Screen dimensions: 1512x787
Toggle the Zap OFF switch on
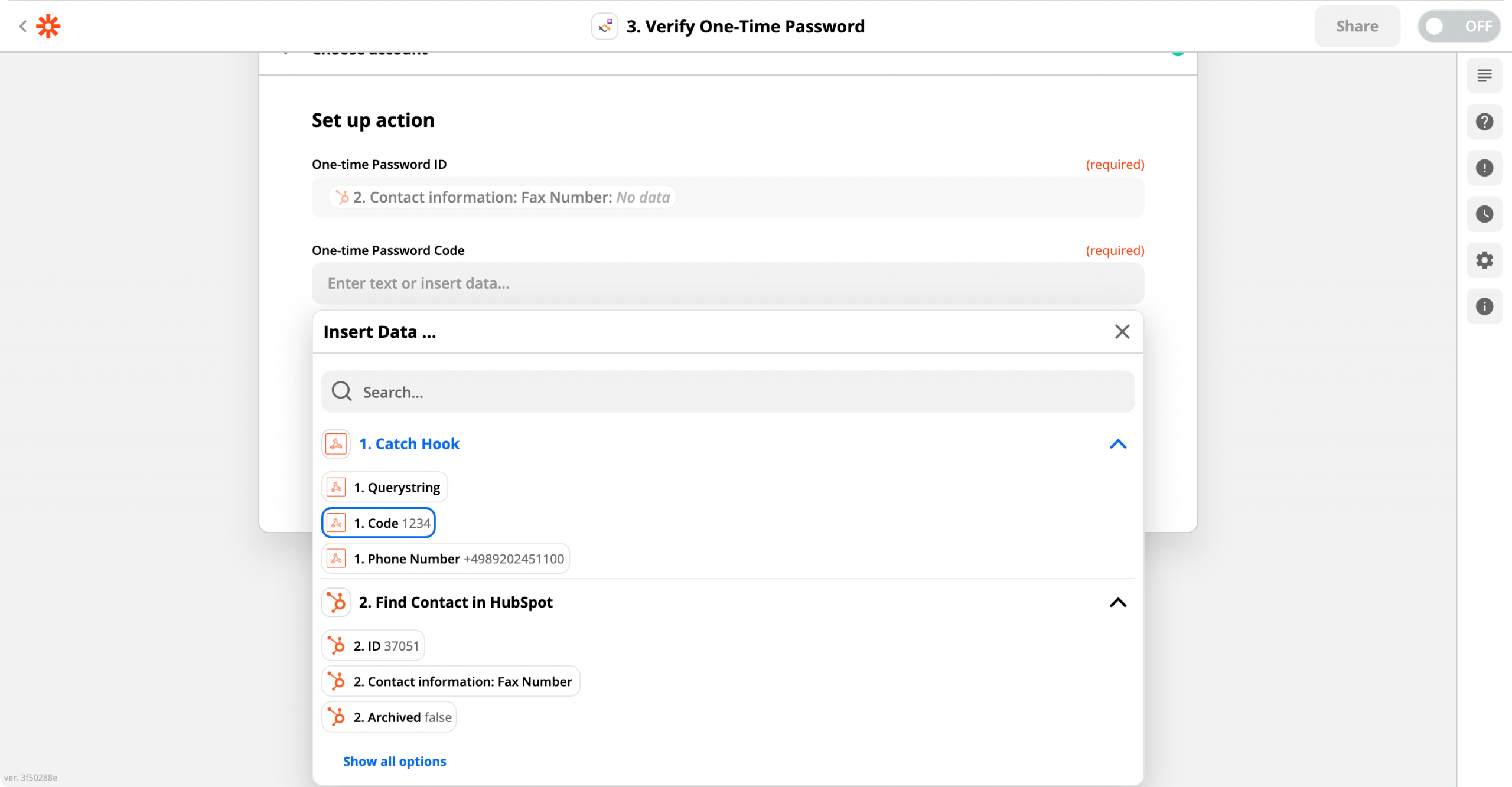(1459, 27)
